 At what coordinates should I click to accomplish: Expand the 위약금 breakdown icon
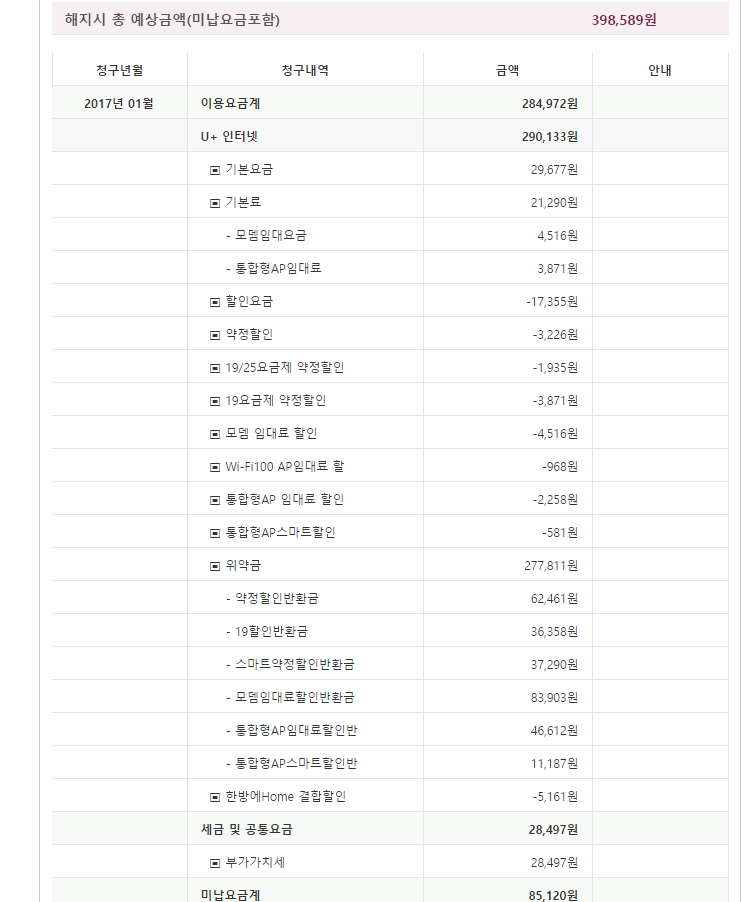(x=214, y=566)
